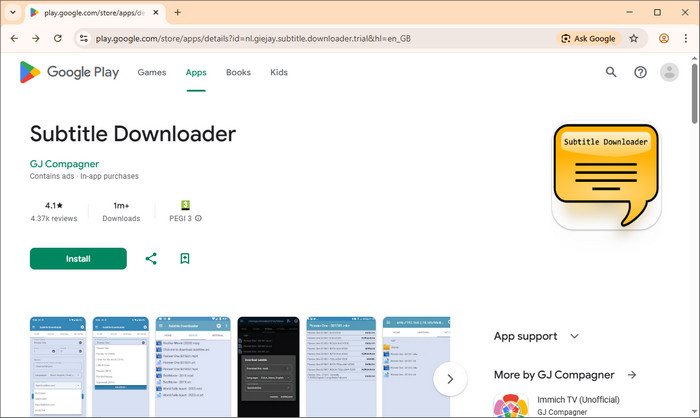This screenshot has width=700, height=418.
Task: Open a new browser tab
Action: (x=177, y=13)
